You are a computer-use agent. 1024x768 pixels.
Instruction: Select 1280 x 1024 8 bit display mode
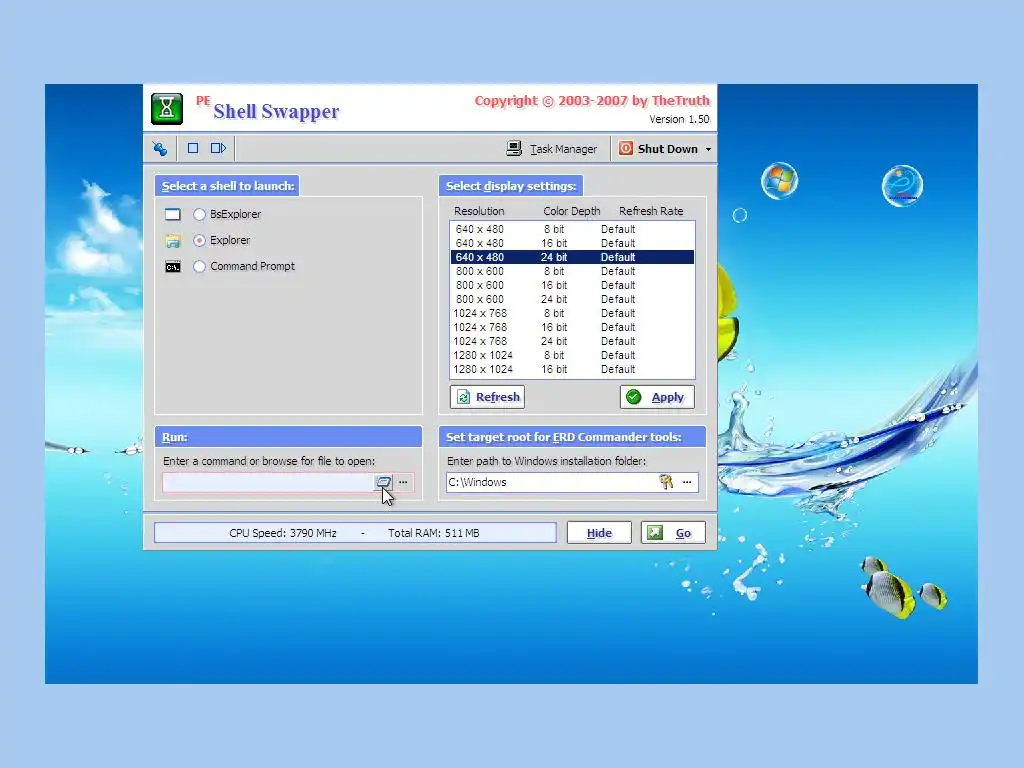point(572,355)
